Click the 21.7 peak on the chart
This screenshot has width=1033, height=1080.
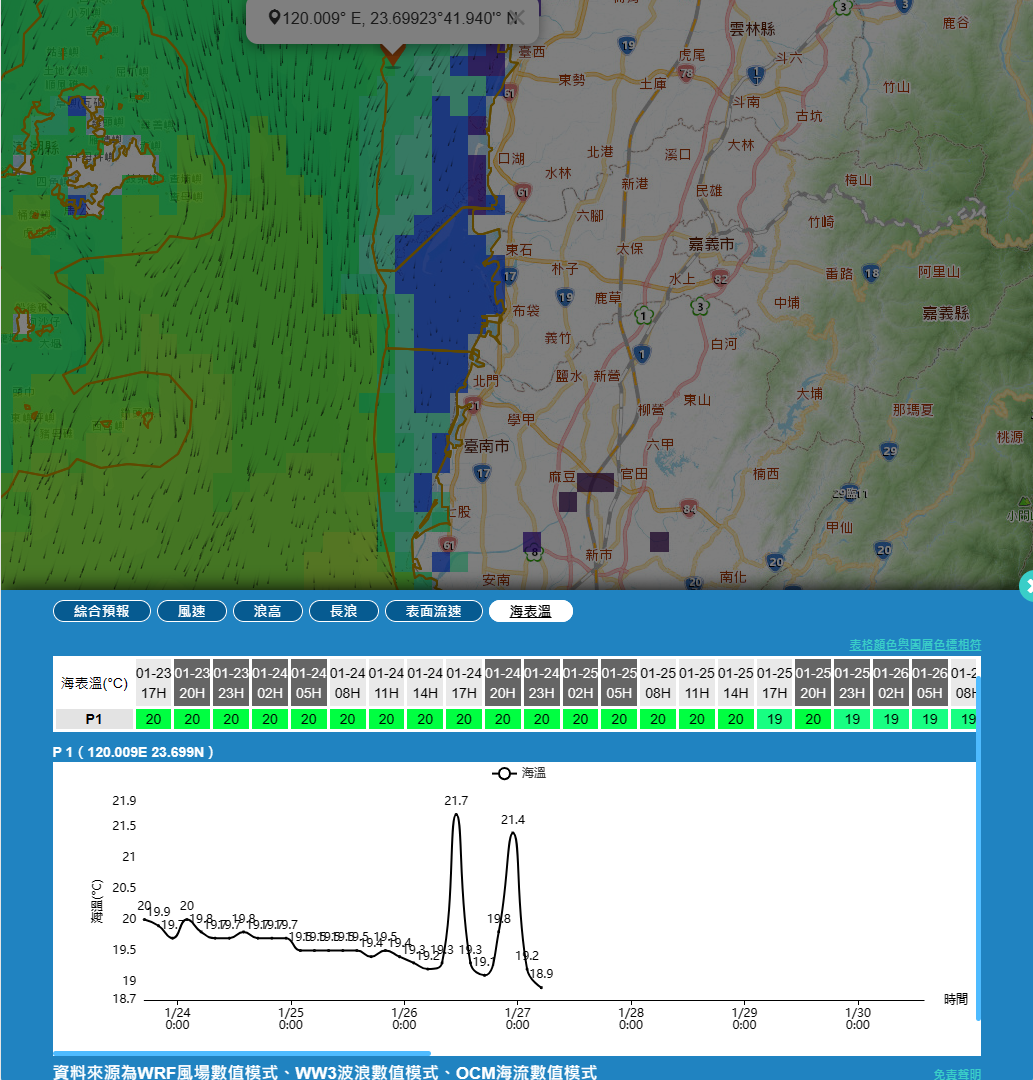tap(456, 815)
